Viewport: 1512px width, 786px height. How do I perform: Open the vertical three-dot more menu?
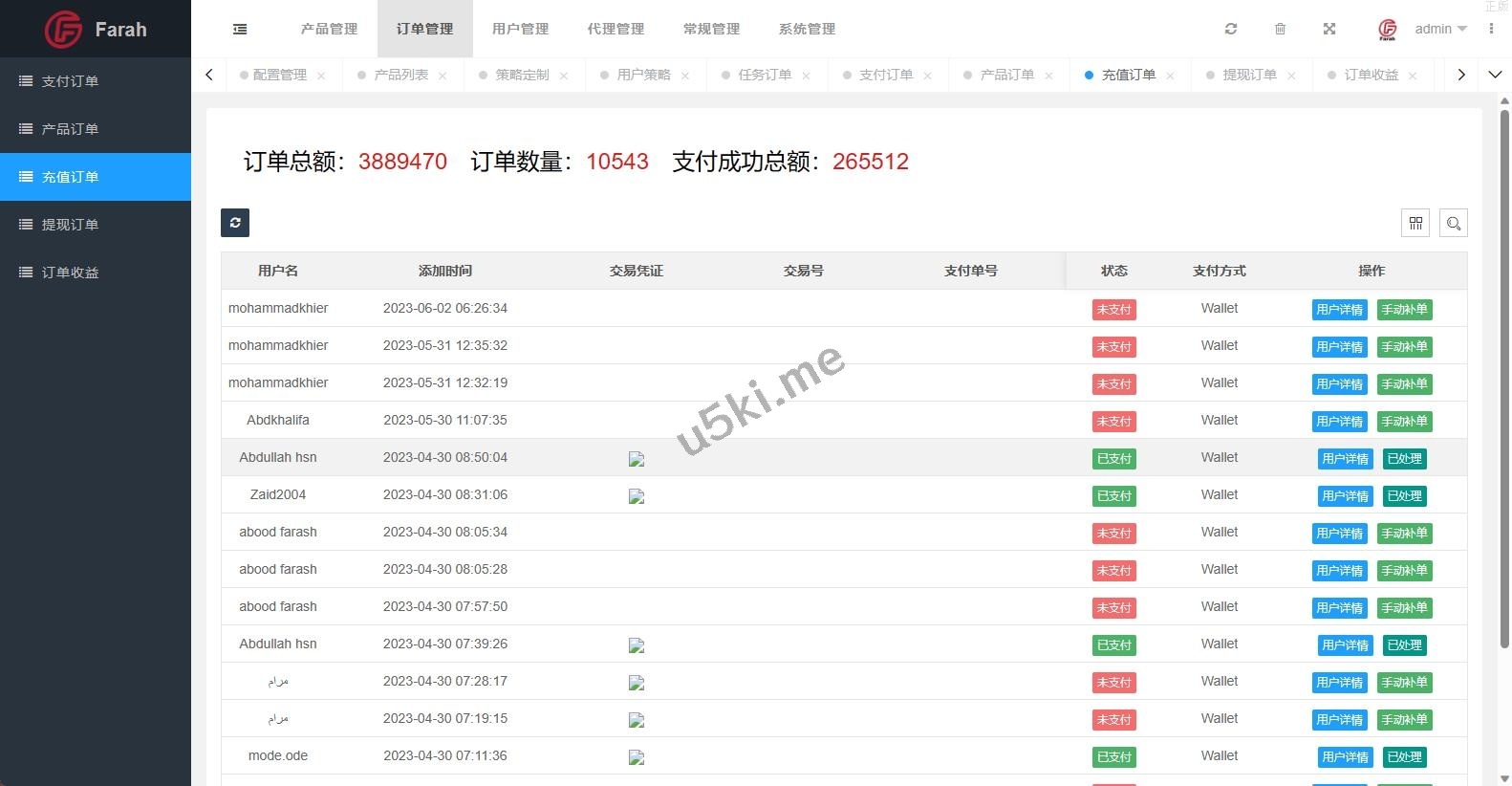click(1491, 30)
